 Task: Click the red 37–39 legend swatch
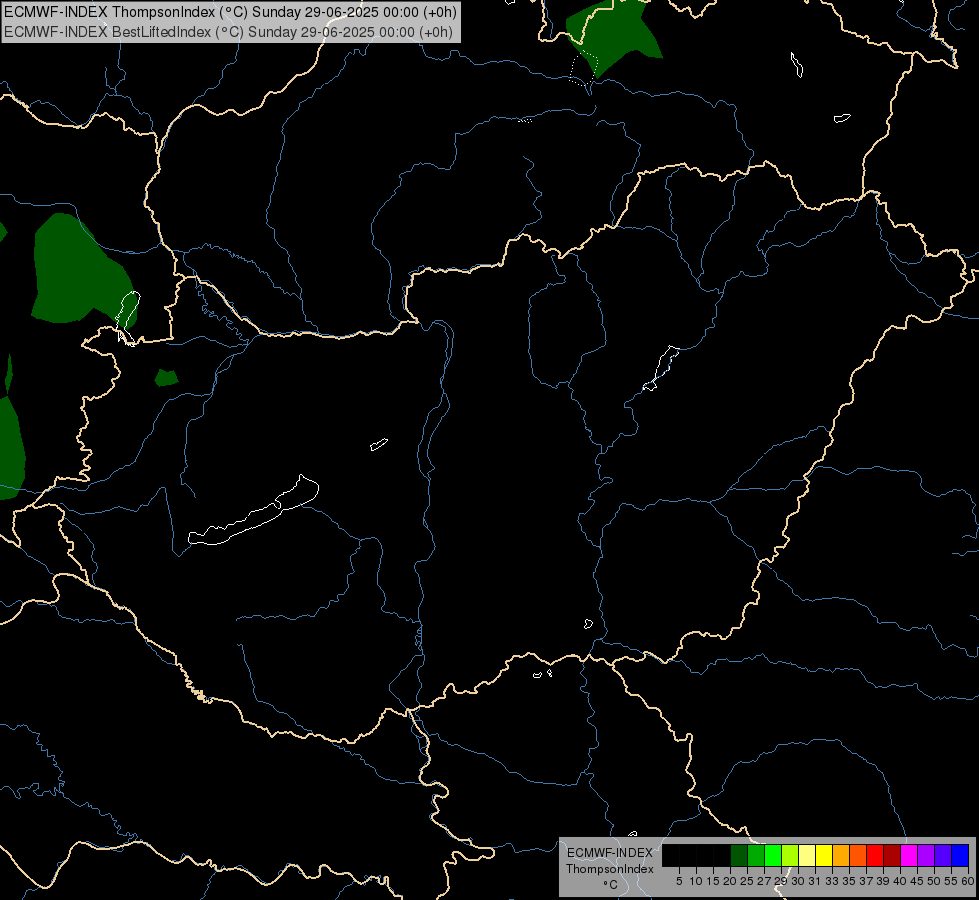click(875, 855)
